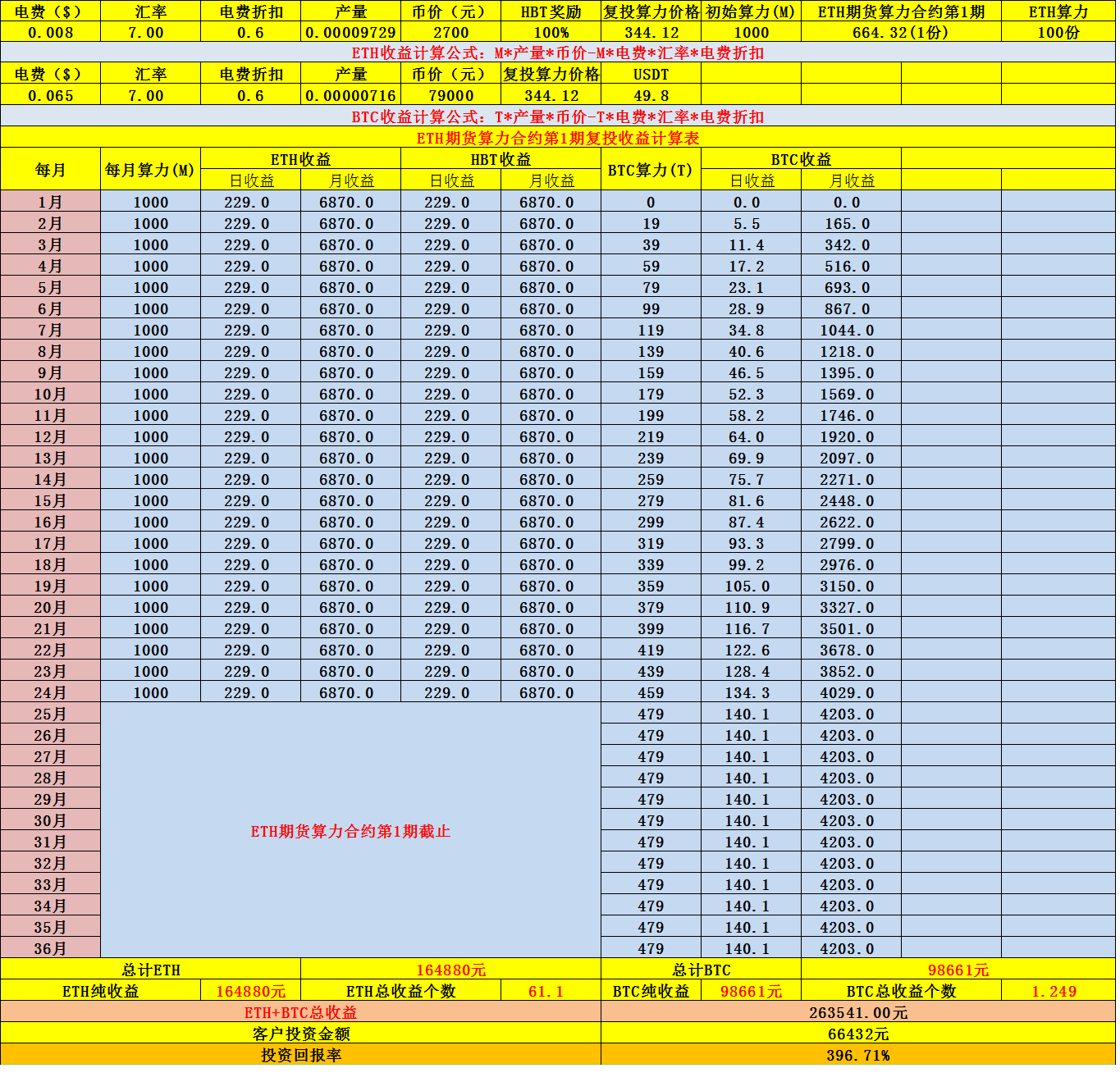Click the 复投算力价格 344.12 cell
The height and width of the screenshot is (1091, 1120).
click(x=648, y=33)
